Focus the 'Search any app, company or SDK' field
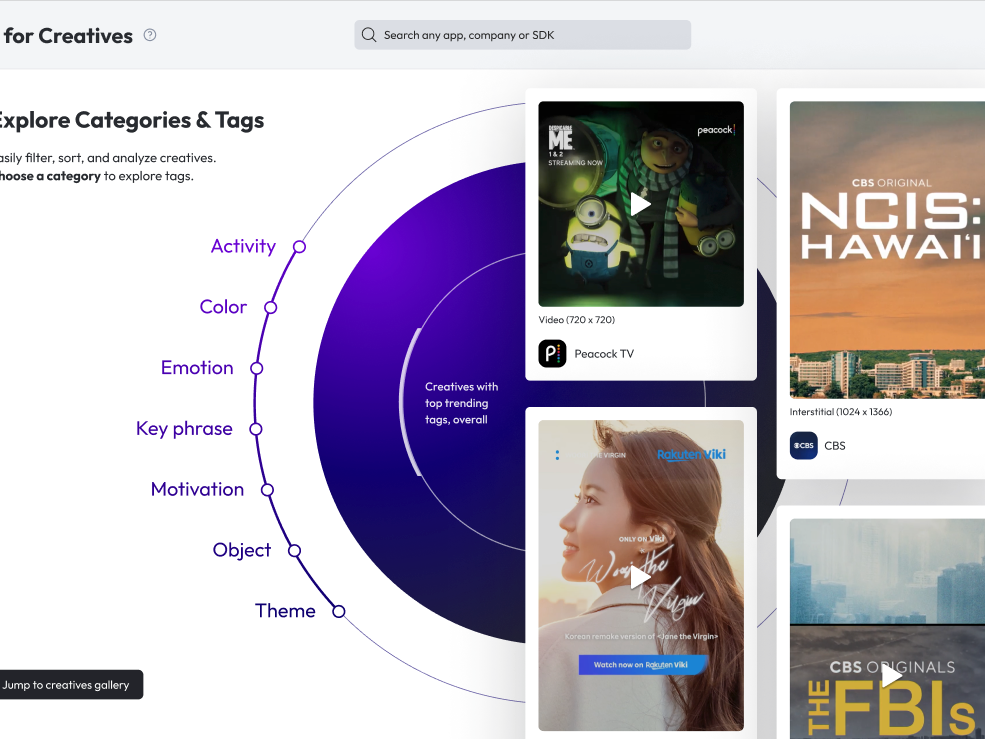985x739 pixels. (x=523, y=35)
